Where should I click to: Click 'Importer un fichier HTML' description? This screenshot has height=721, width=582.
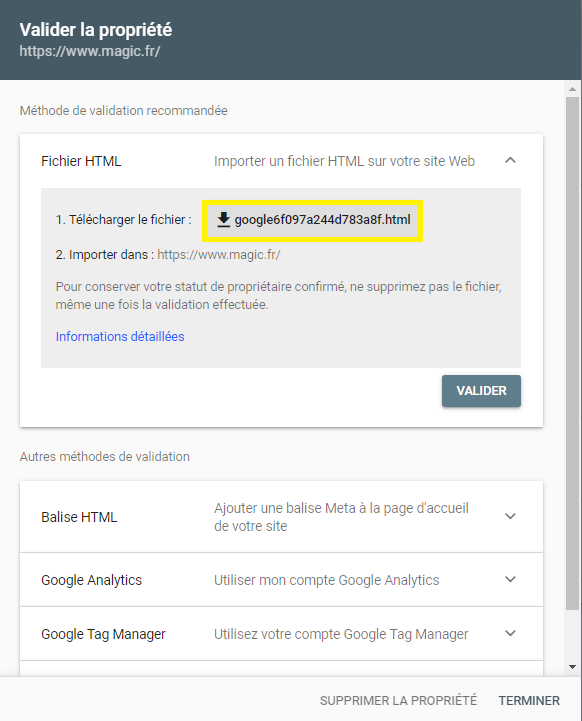(344, 161)
